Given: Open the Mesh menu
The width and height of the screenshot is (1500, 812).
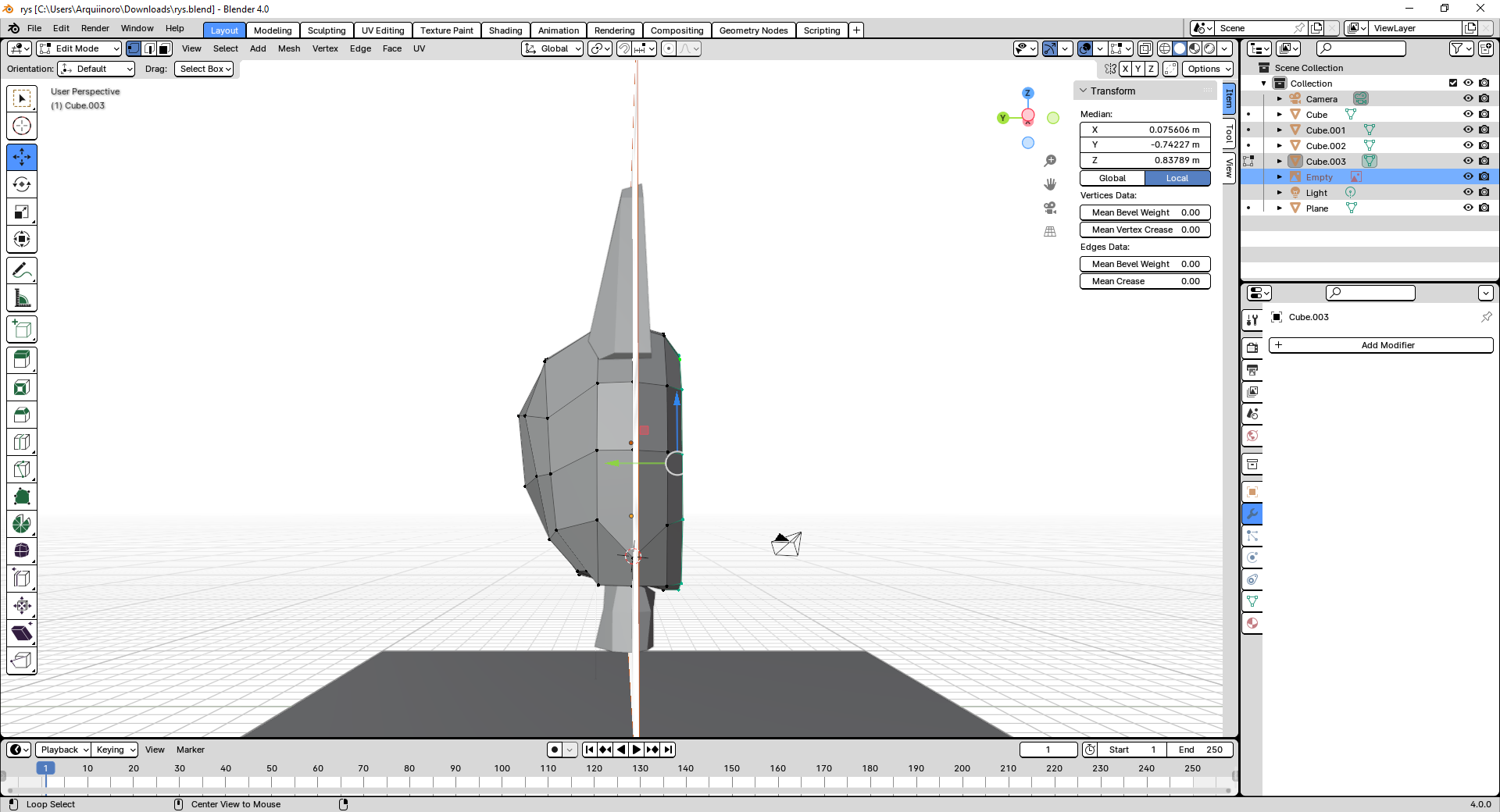Looking at the screenshot, I should 288,48.
